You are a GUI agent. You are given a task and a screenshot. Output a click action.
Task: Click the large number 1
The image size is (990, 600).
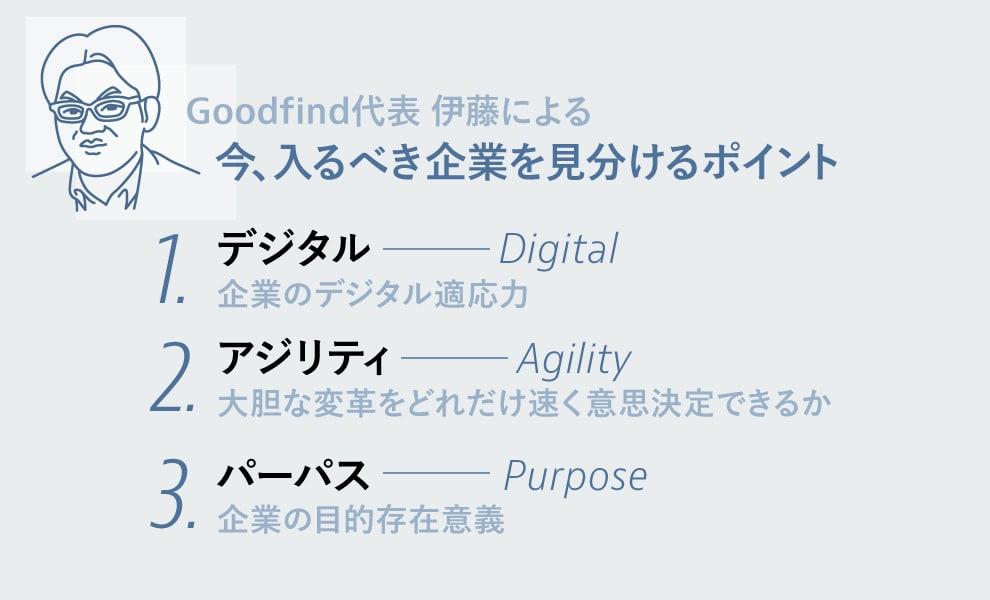(172, 268)
